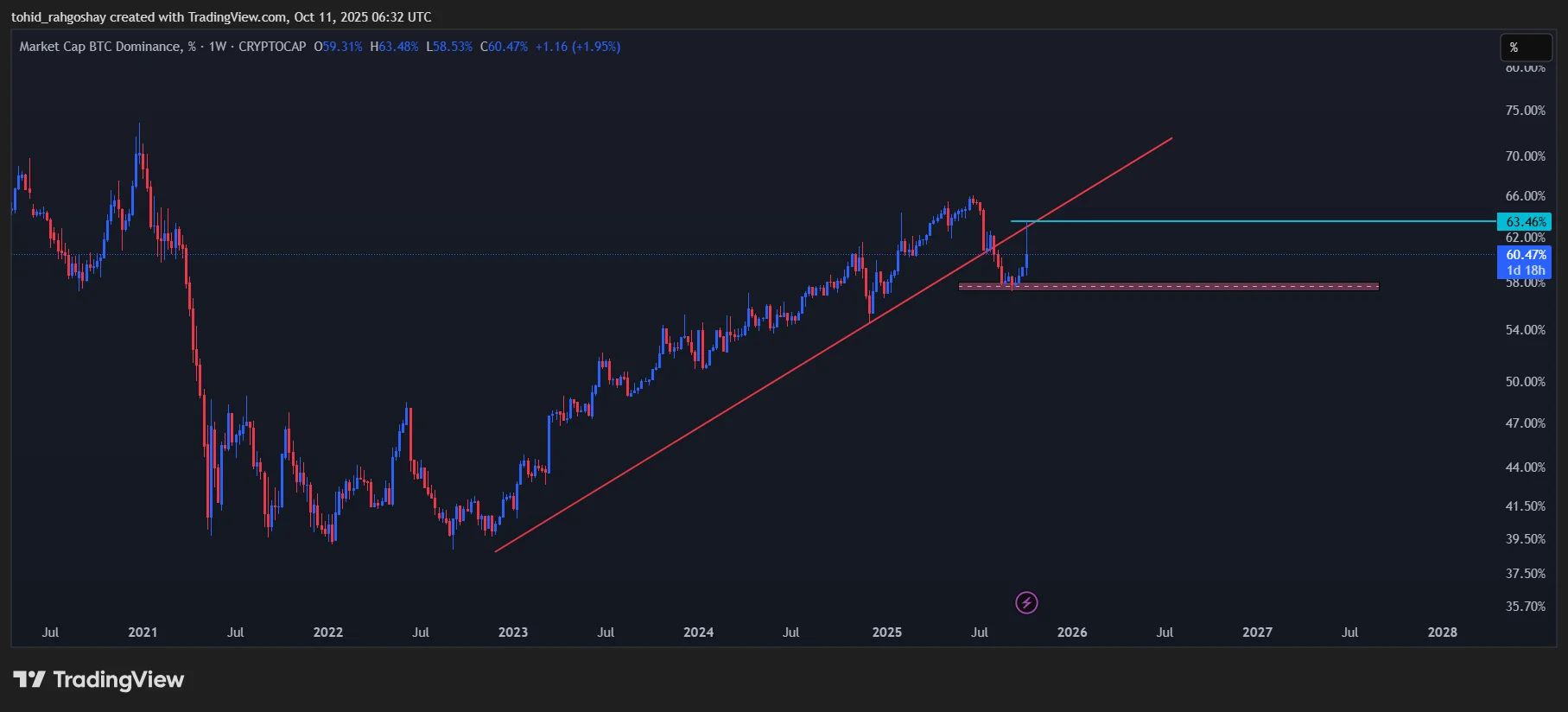Select the red ascending trendline
Screen dimensions: 1568x712
[x=778, y=380]
